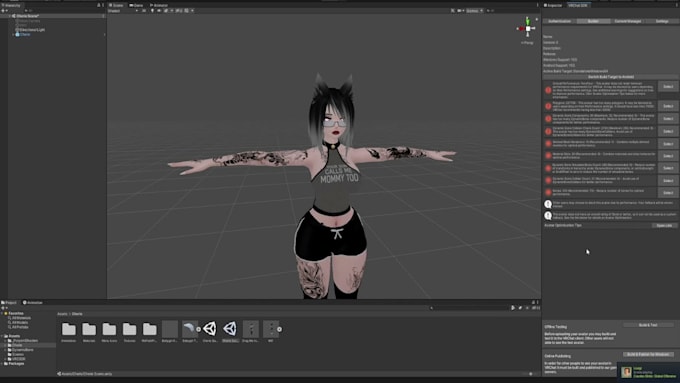The width and height of the screenshot is (680, 383).
Task: Collapse Favorites in Project panel
Action: click(2, 313)
